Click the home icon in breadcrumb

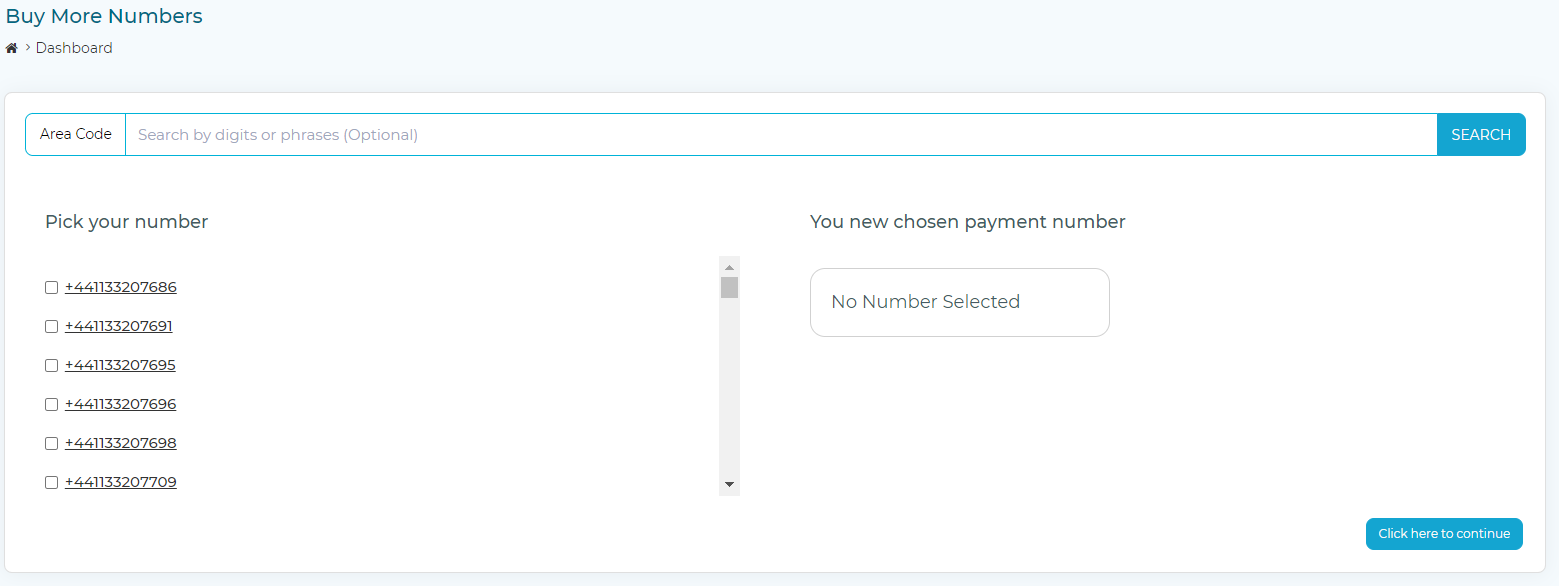(12, 48)
